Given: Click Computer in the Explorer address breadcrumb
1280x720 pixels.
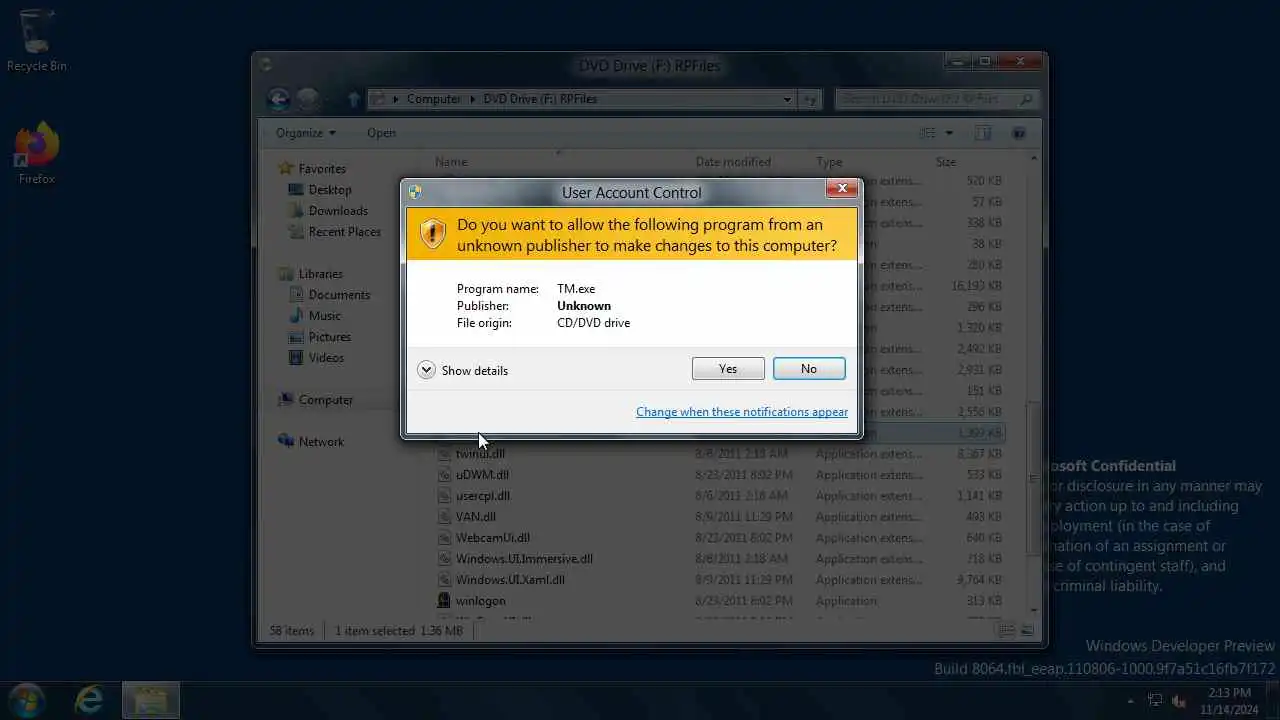Looking at the screenshot, I should (x=434, y=99).
